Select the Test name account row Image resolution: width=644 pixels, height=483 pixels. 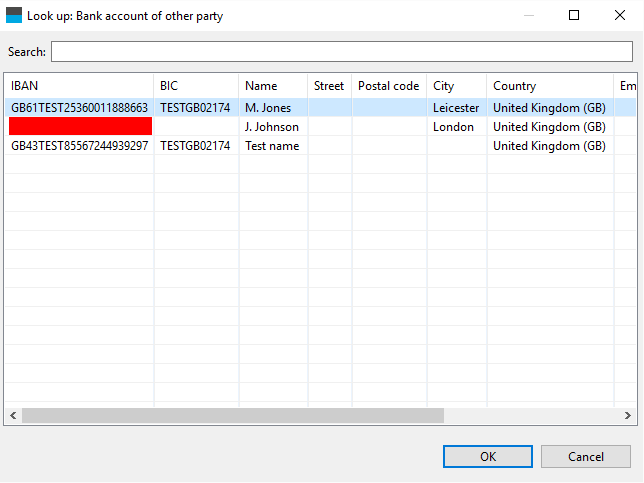pos(271,146)
